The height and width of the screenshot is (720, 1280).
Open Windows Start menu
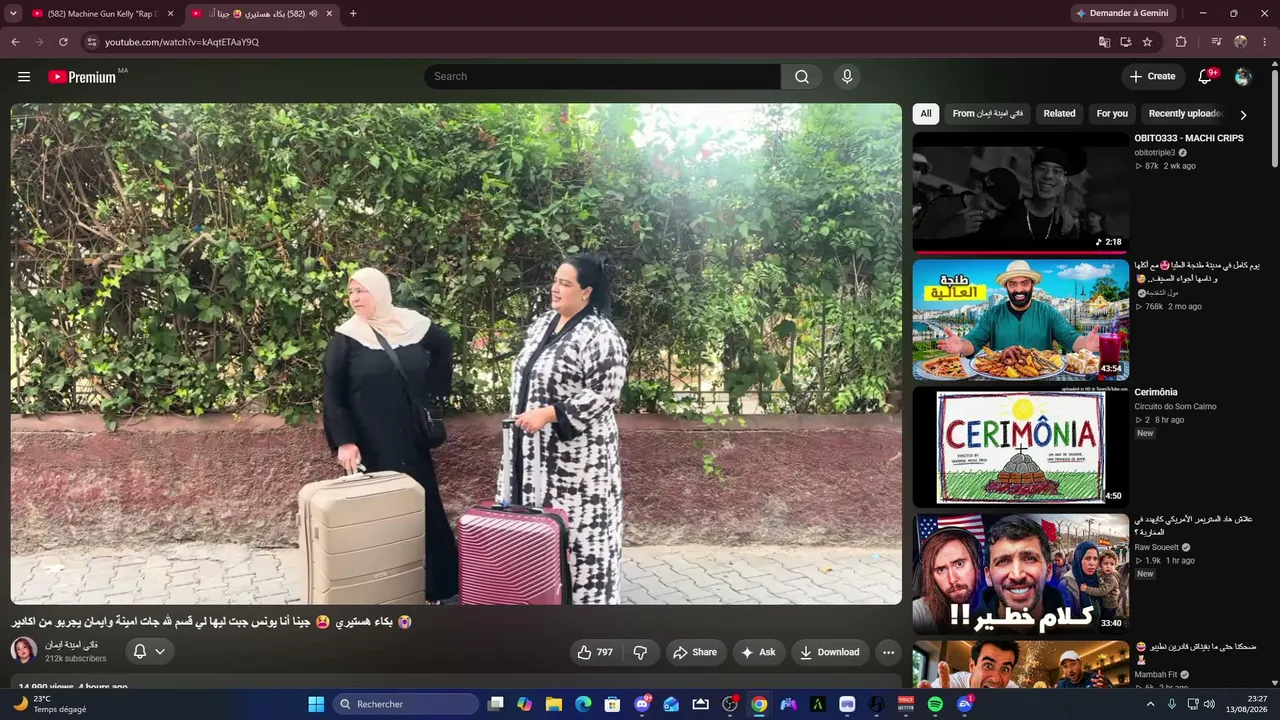point(316,704)
